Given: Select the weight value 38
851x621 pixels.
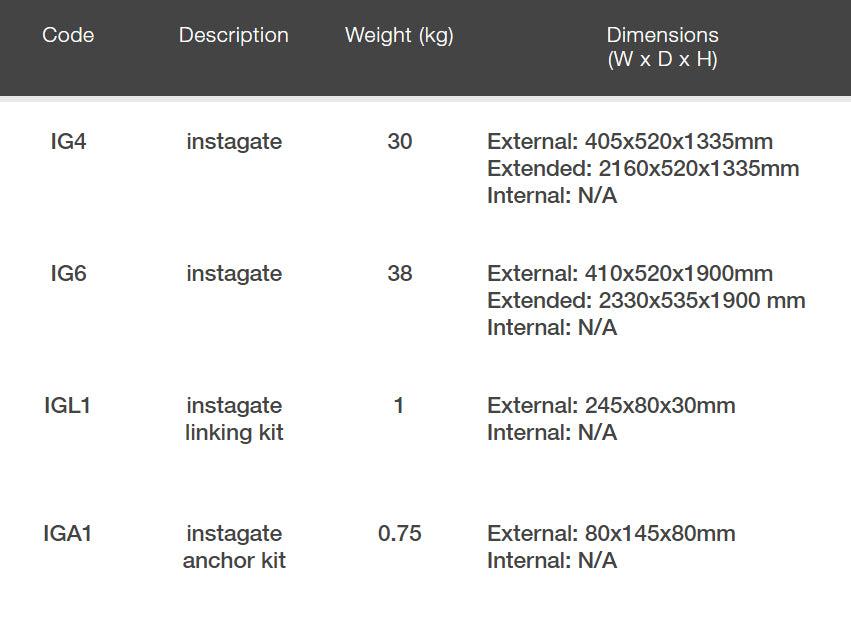Looking at the screenshot, I should (399, 274).
